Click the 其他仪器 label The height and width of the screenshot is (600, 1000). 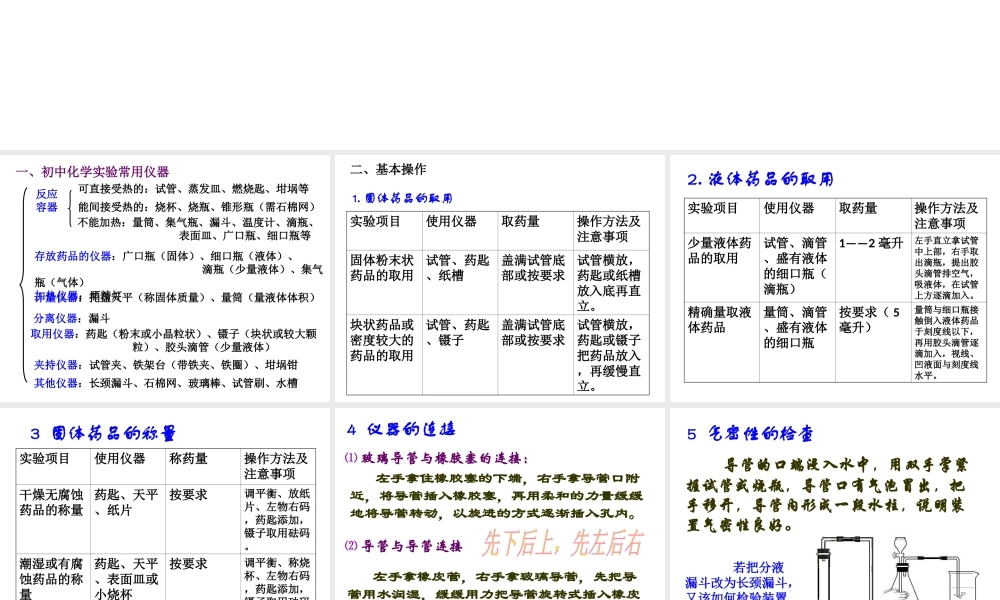point(56,383)
